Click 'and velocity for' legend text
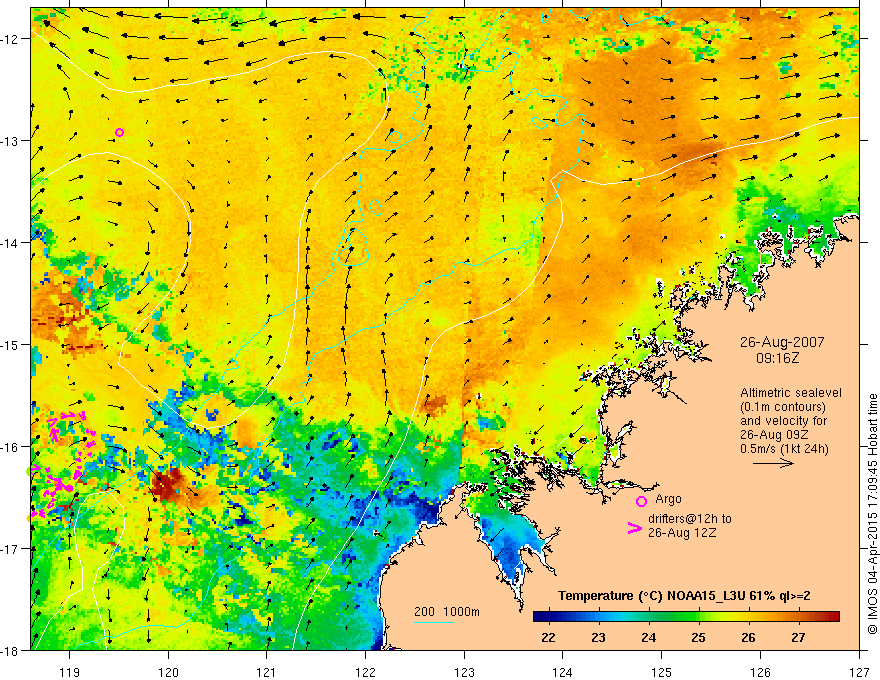Image resolution: width=880 pixels, height=680 pixels. click(783, 421)
